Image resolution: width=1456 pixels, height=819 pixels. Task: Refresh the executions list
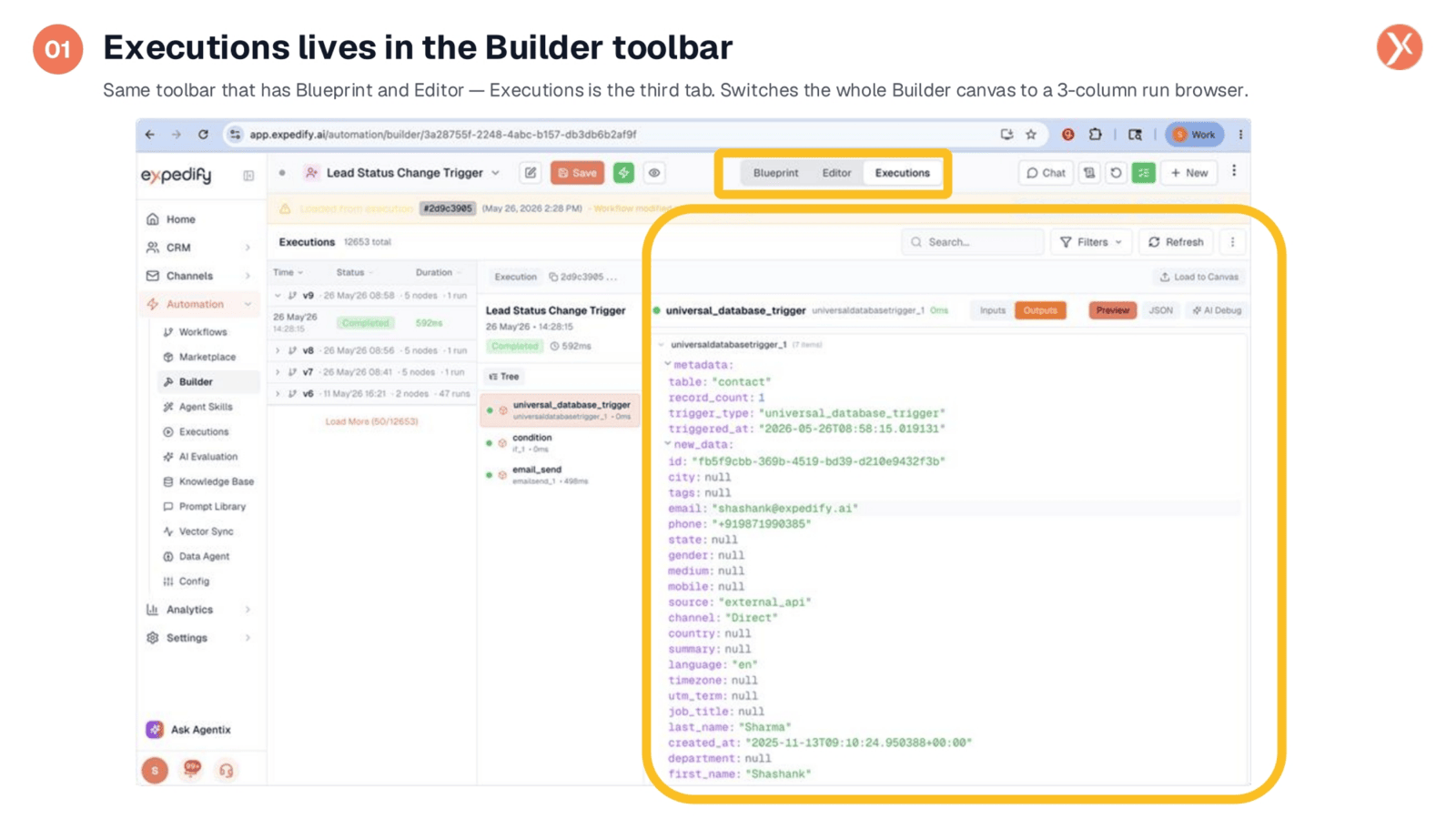click(1176, 242)
